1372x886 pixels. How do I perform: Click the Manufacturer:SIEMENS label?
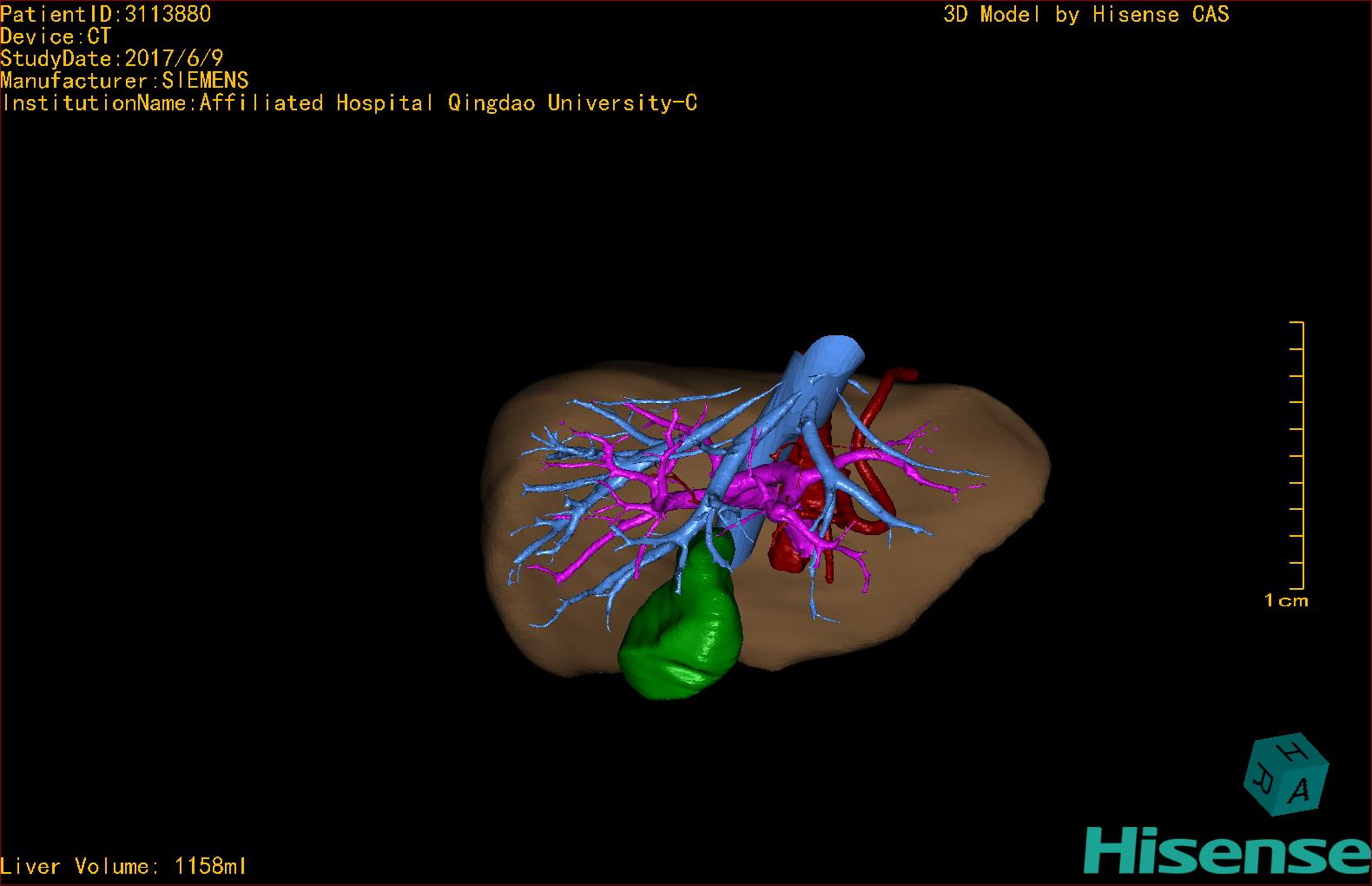[x=124, y=81]
